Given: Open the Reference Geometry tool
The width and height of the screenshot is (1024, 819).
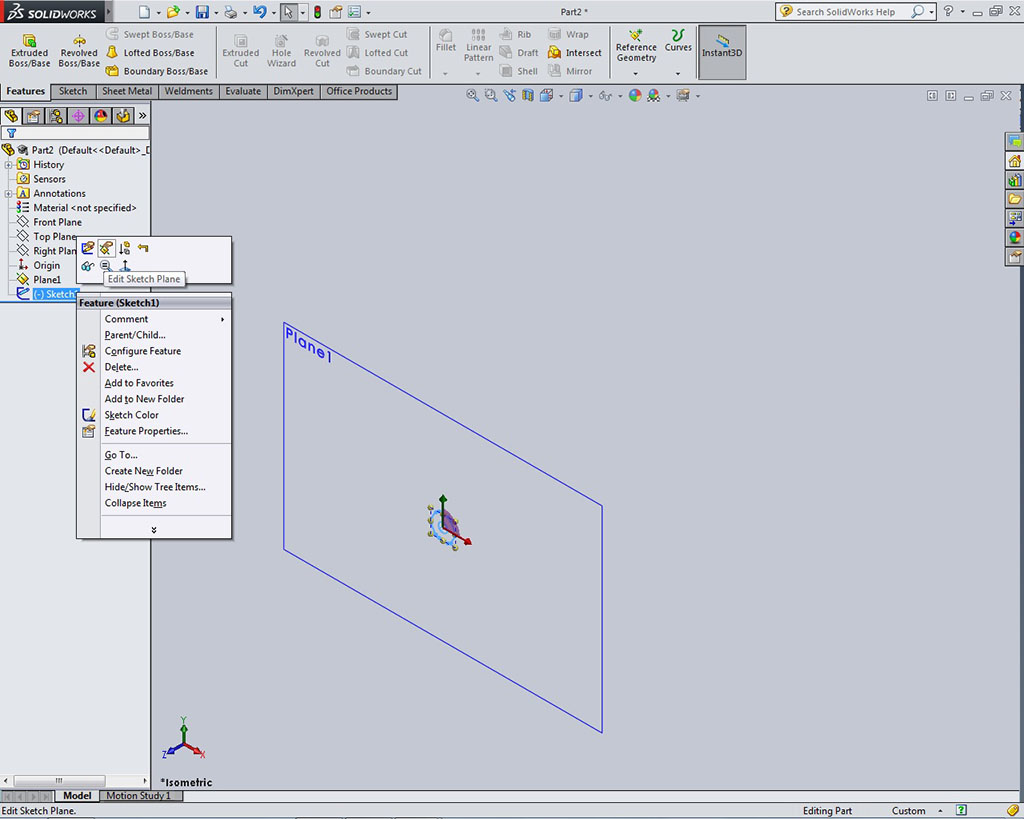Looking at the screenshot, I should click(636, 46).
